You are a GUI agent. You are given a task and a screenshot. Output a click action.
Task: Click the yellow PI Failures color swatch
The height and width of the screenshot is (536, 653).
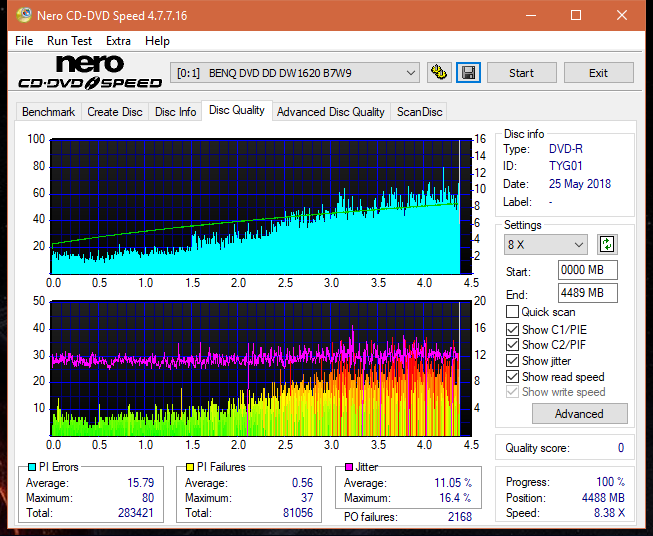190,467
